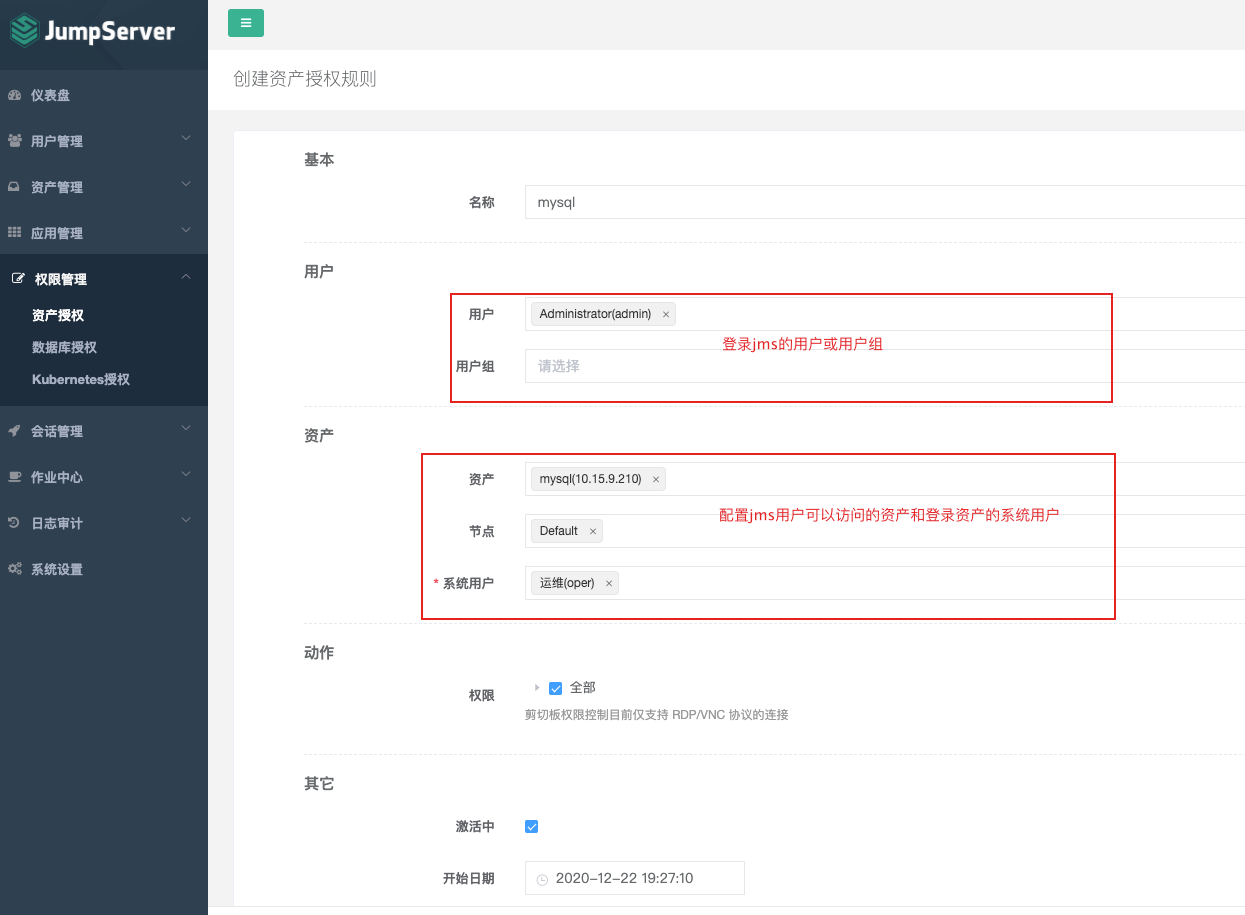Click the history icon beside 日志审计

[14, 523]
